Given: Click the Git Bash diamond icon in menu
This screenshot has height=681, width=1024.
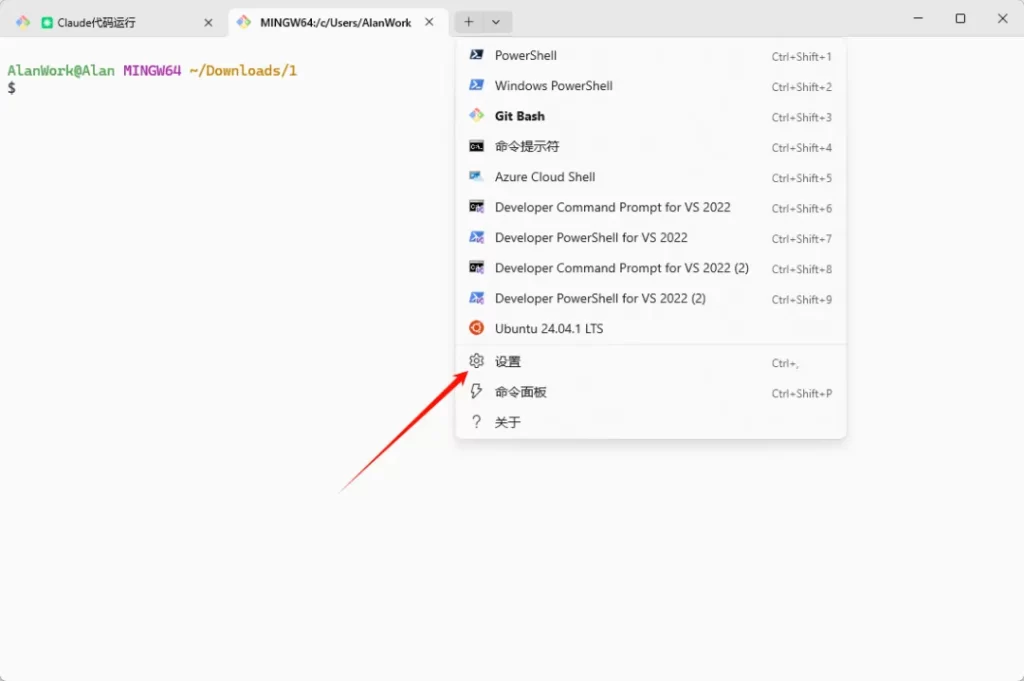Looking at the screenshot, I should click(477, 116).
